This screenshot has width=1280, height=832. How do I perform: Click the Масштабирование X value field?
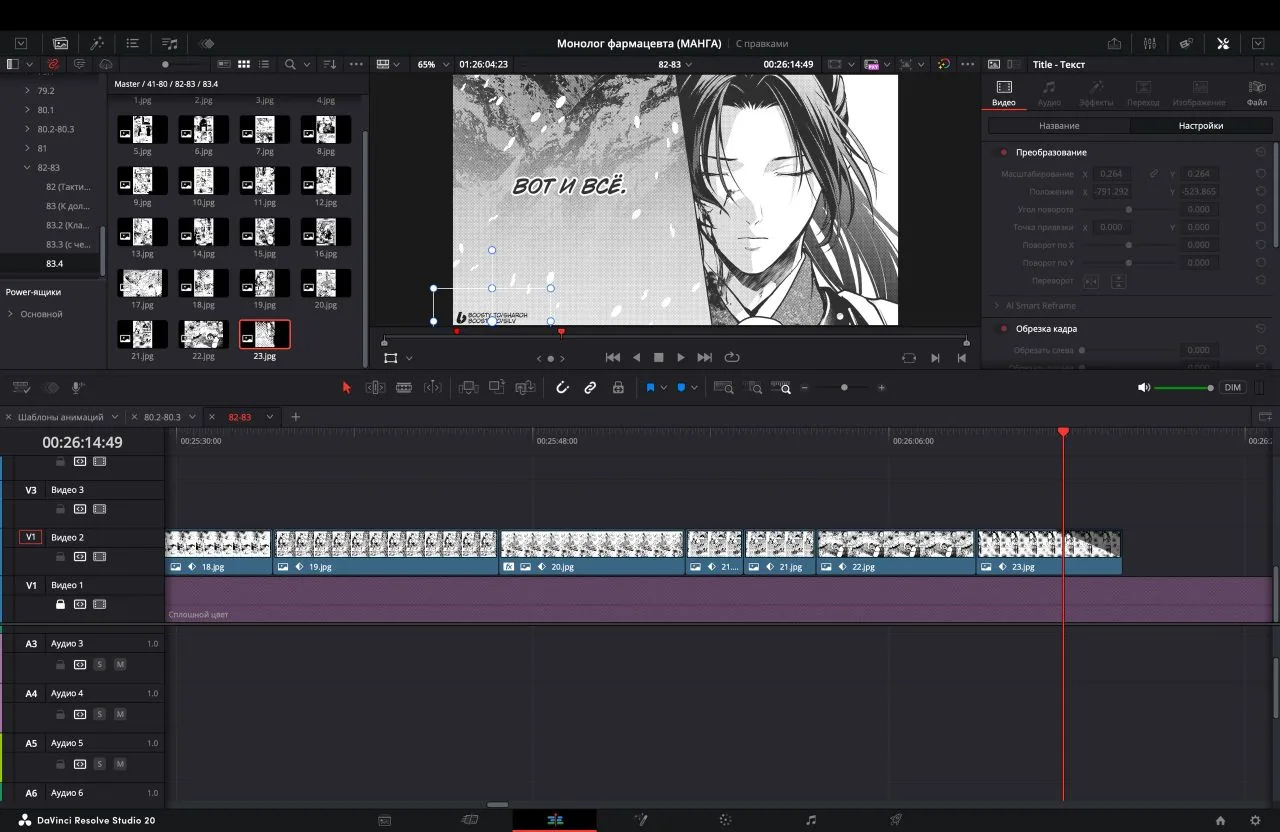pos(1111,174)
